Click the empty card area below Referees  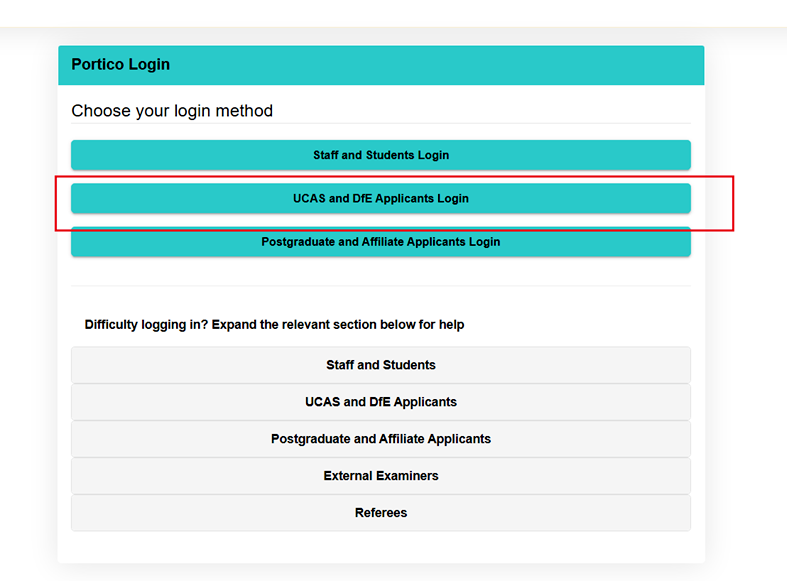(380, 547)
